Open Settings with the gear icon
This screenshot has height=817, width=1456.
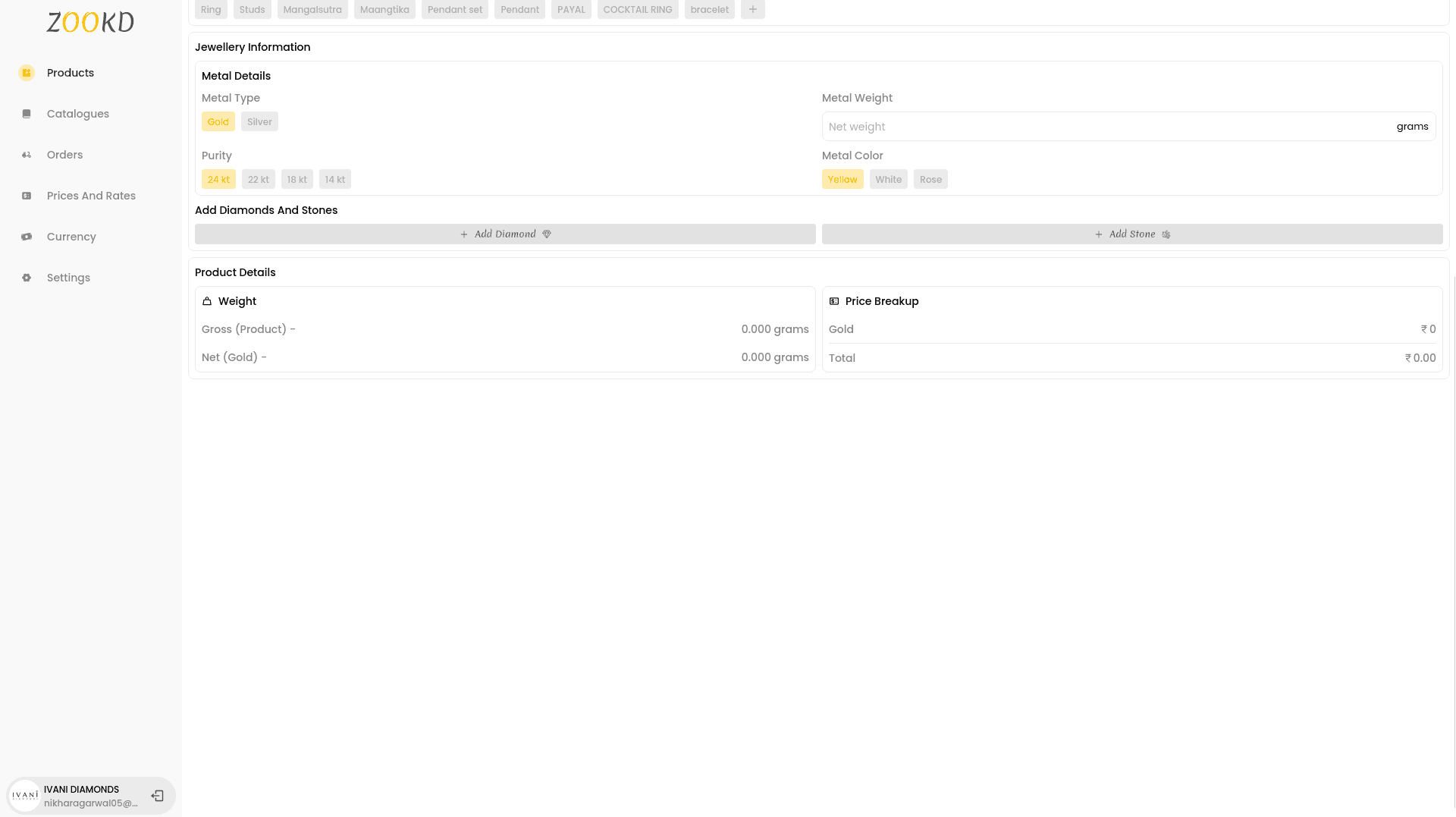[27, 278]
